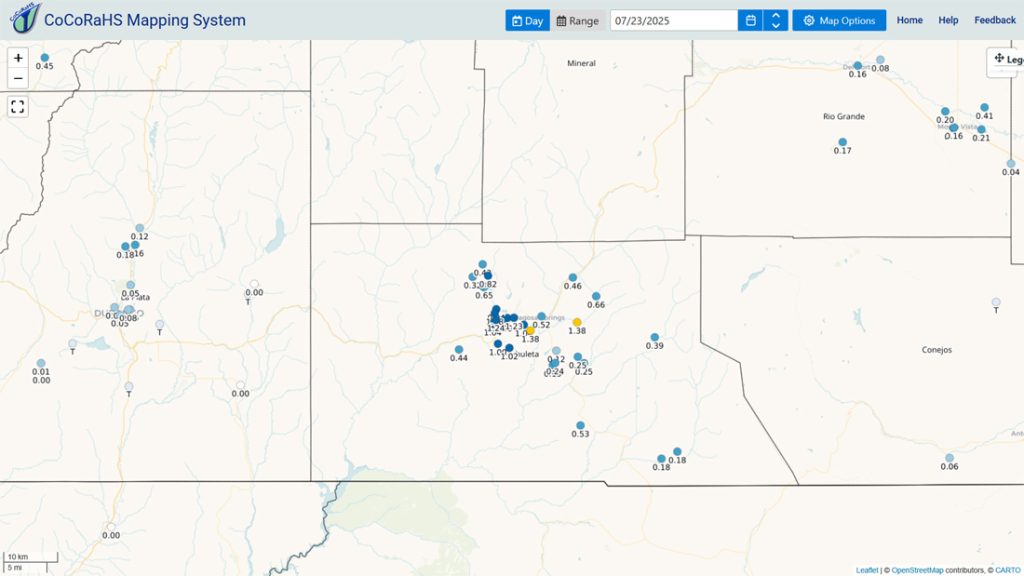
Task: Select the 0.53 precipitation station marker
Action: [581, 426]
